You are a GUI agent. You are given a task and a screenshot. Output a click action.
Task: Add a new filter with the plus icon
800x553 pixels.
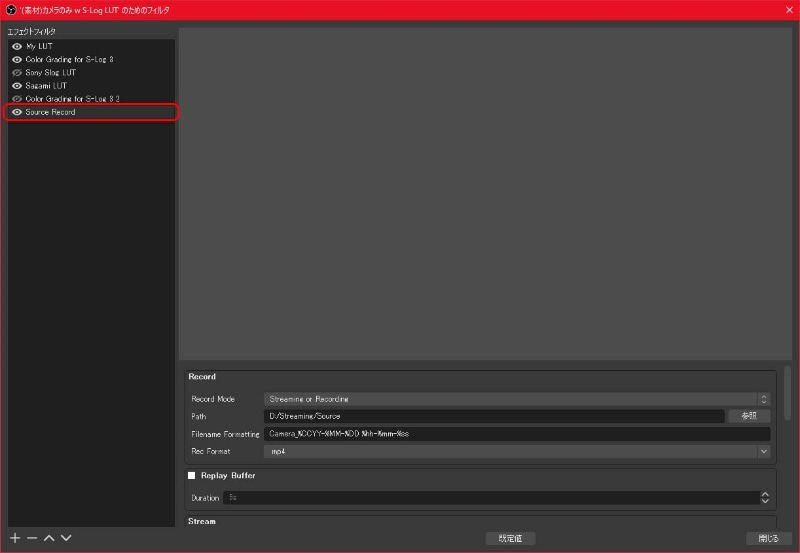pyautogui.click(x=15, y=538)
